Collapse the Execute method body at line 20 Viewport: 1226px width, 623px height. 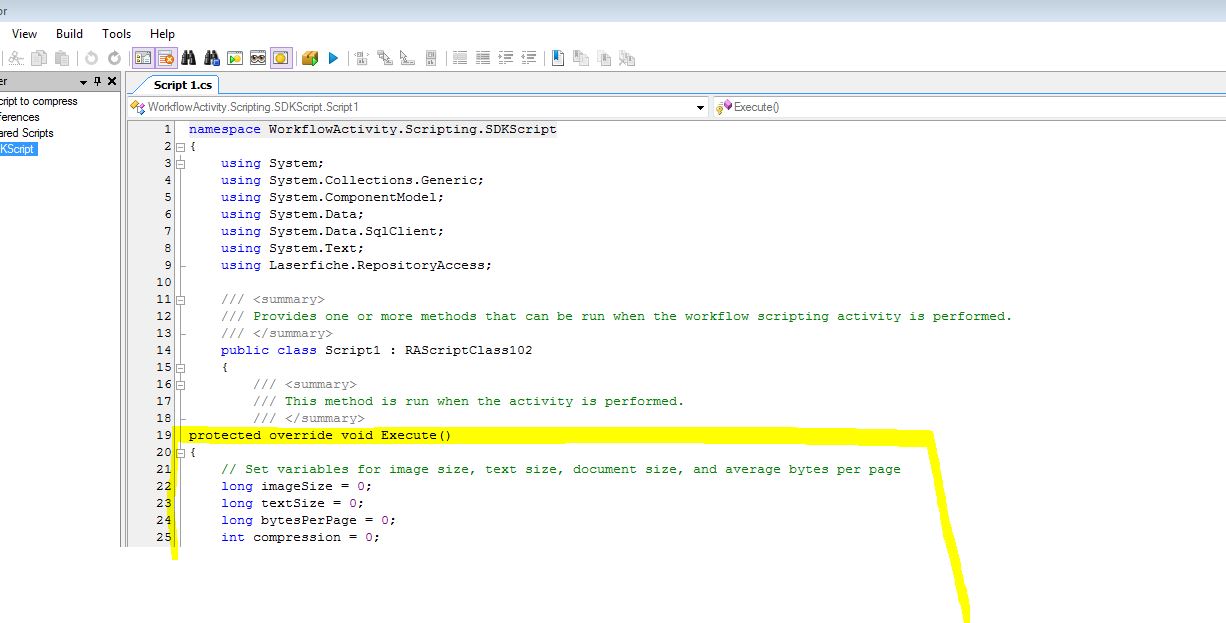click(x=180, y=453)
